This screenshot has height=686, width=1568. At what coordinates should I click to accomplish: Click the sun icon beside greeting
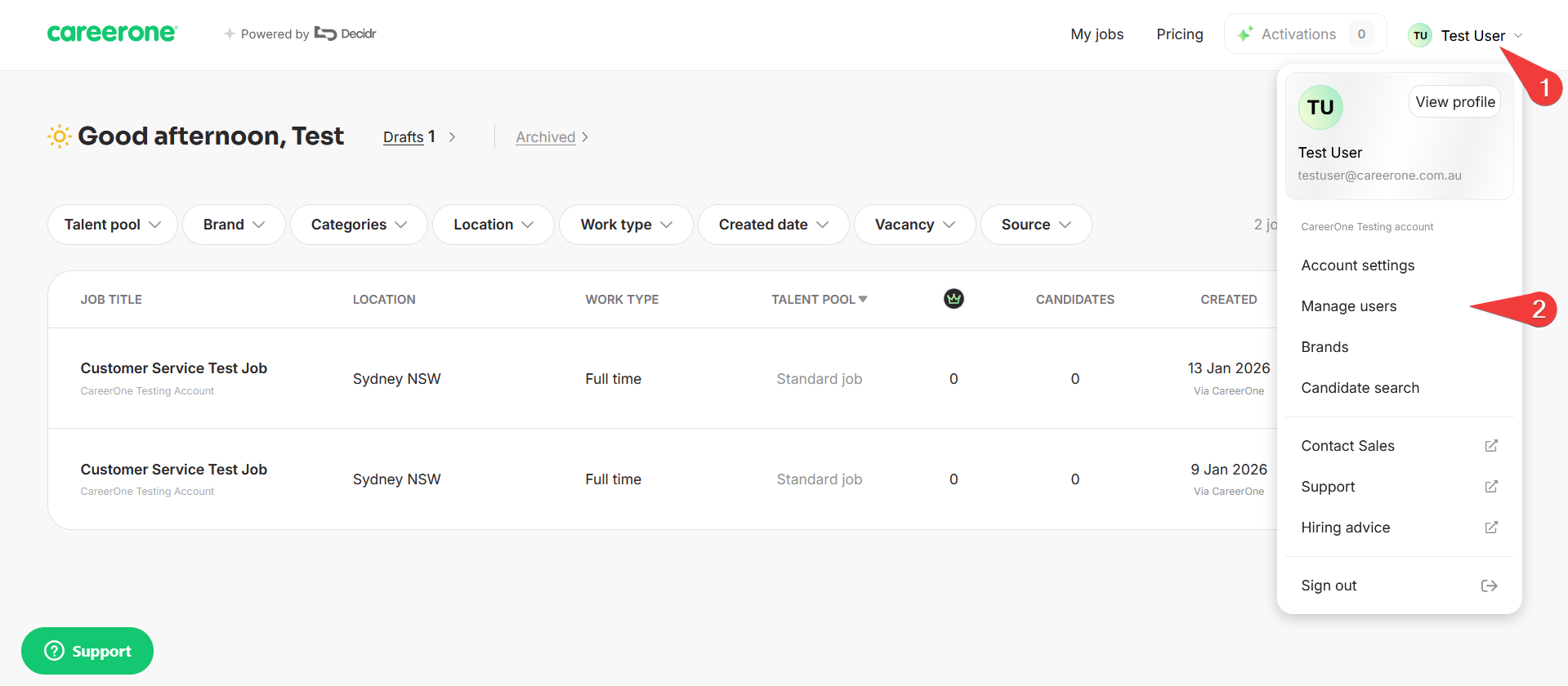[x=59, y=136]
